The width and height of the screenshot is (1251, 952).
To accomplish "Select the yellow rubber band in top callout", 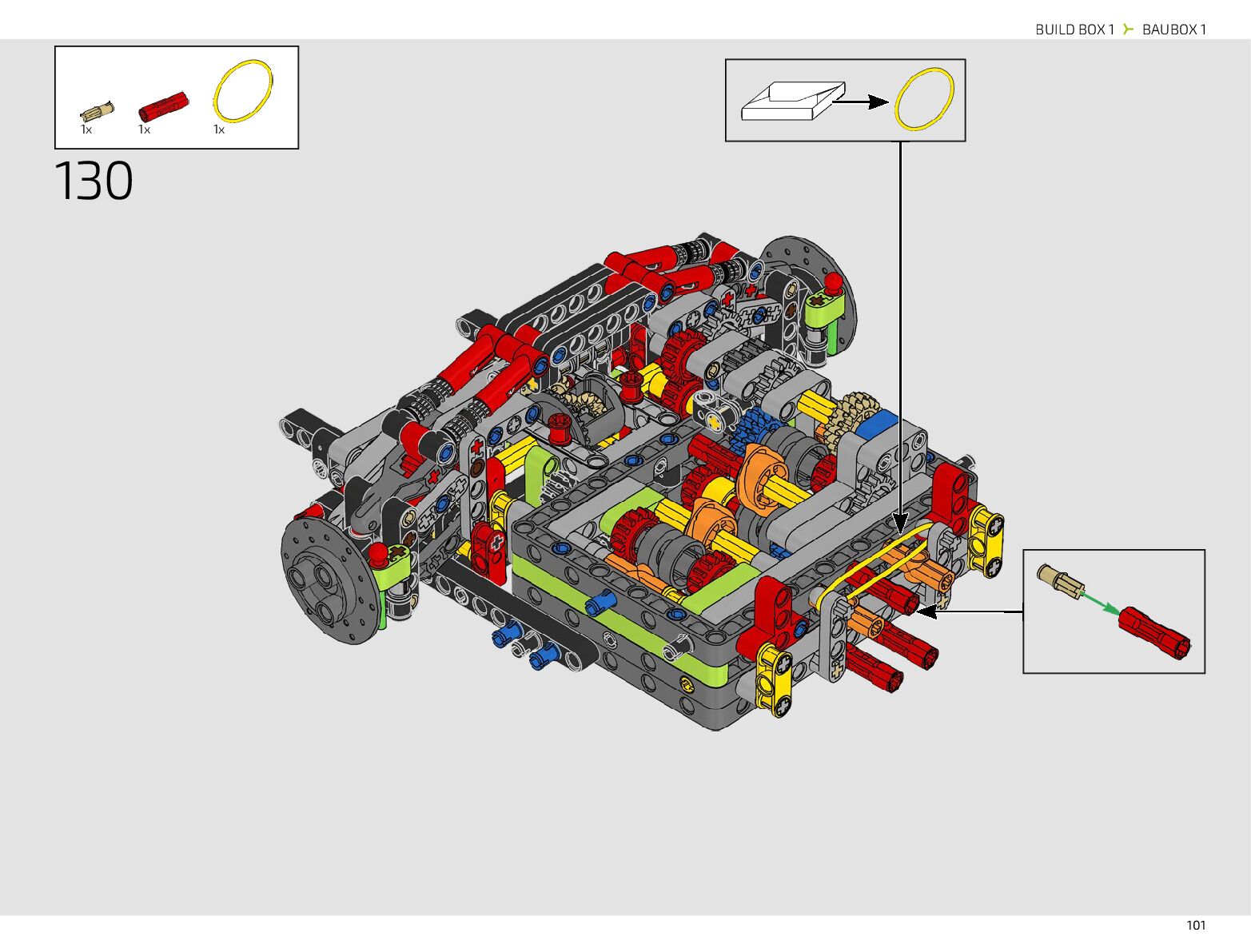I will (x=924, y=99).
